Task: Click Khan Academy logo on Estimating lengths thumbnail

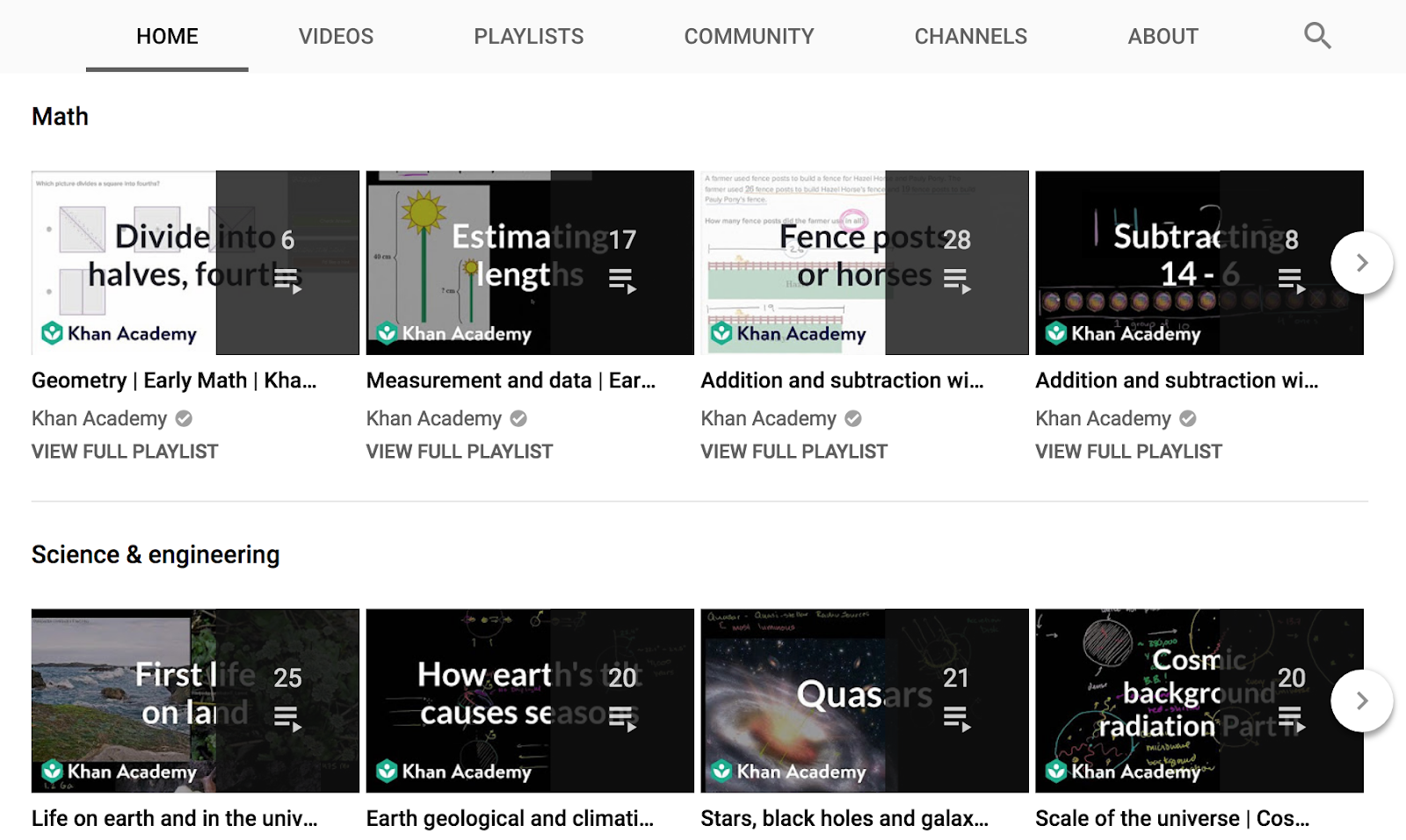Action: coord(453,333)
